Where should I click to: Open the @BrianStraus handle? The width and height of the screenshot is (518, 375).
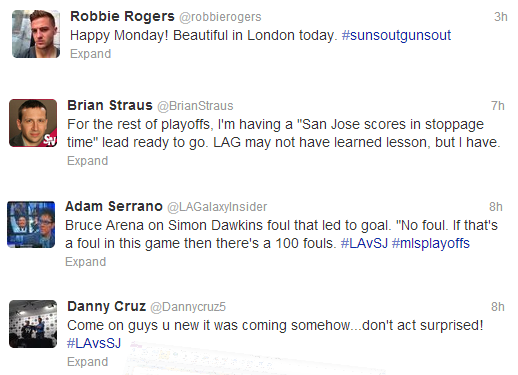(x=195, y=106)
